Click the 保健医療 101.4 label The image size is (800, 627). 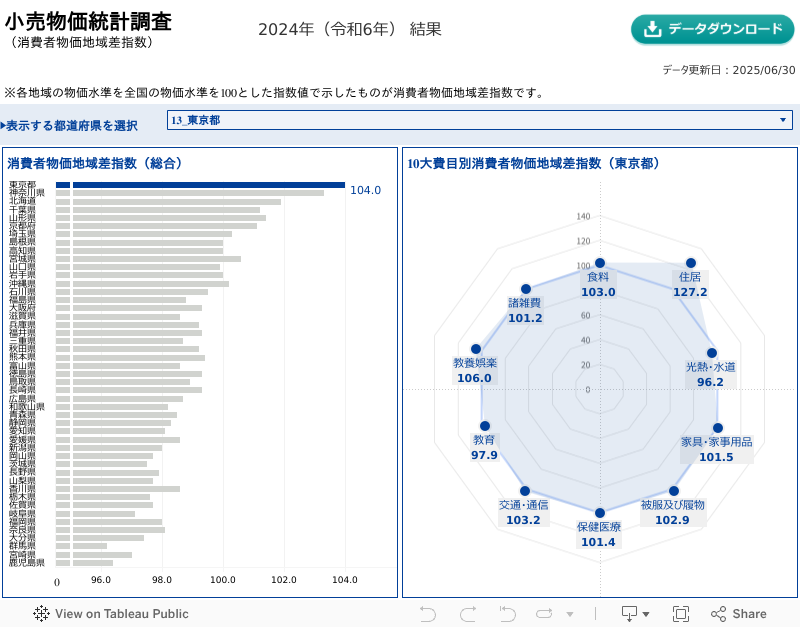click(x=598, y=535)
